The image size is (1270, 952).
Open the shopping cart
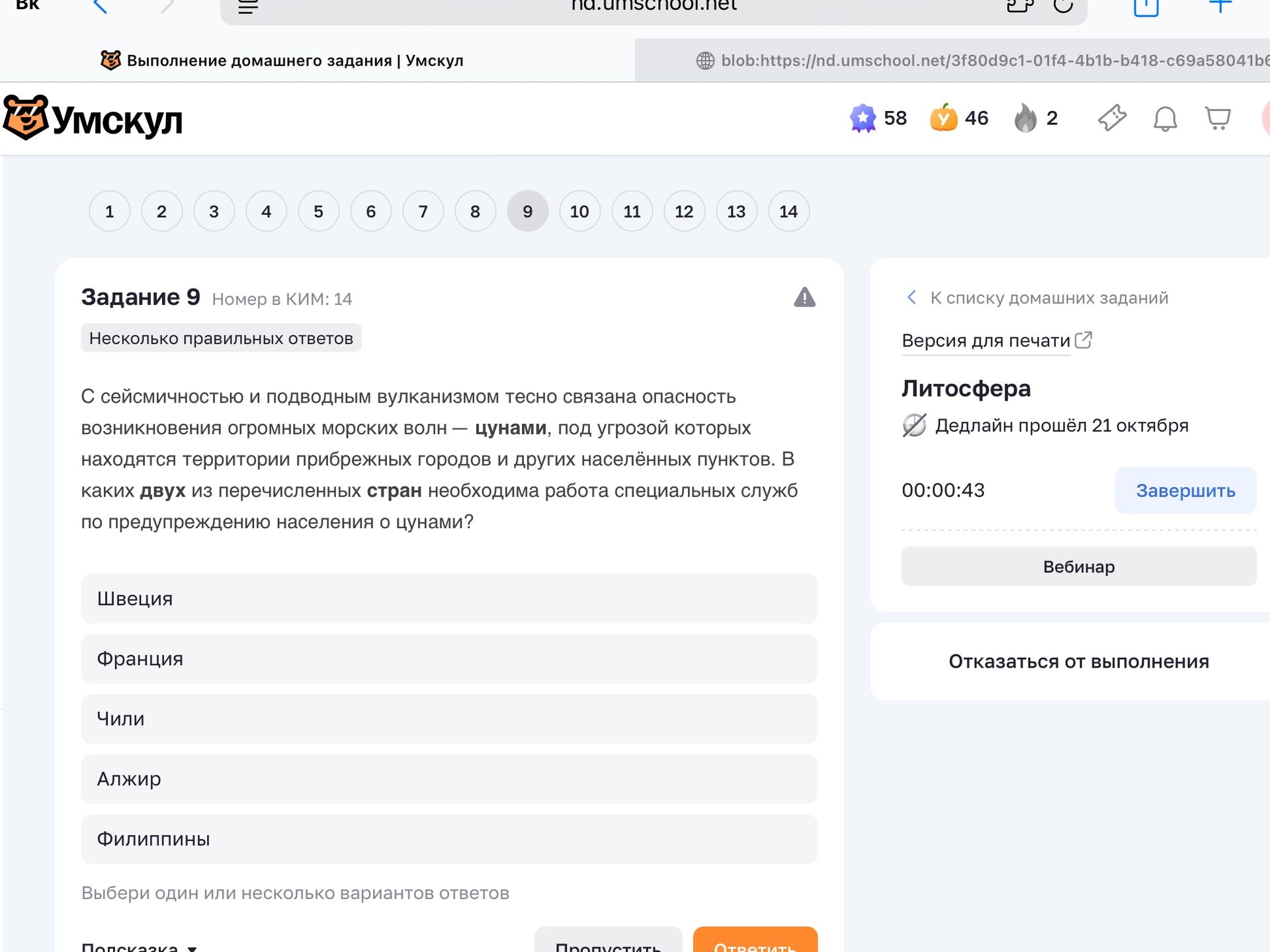coord(1218,119)
